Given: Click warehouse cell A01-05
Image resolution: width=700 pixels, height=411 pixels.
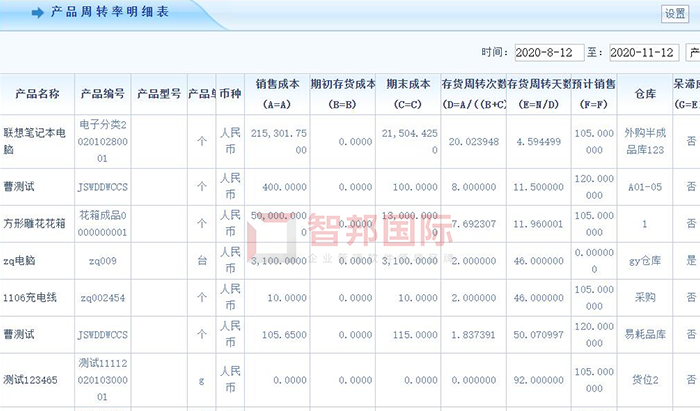Looking at the screenshot, I should pyautogui.click(x=645, y=187).
